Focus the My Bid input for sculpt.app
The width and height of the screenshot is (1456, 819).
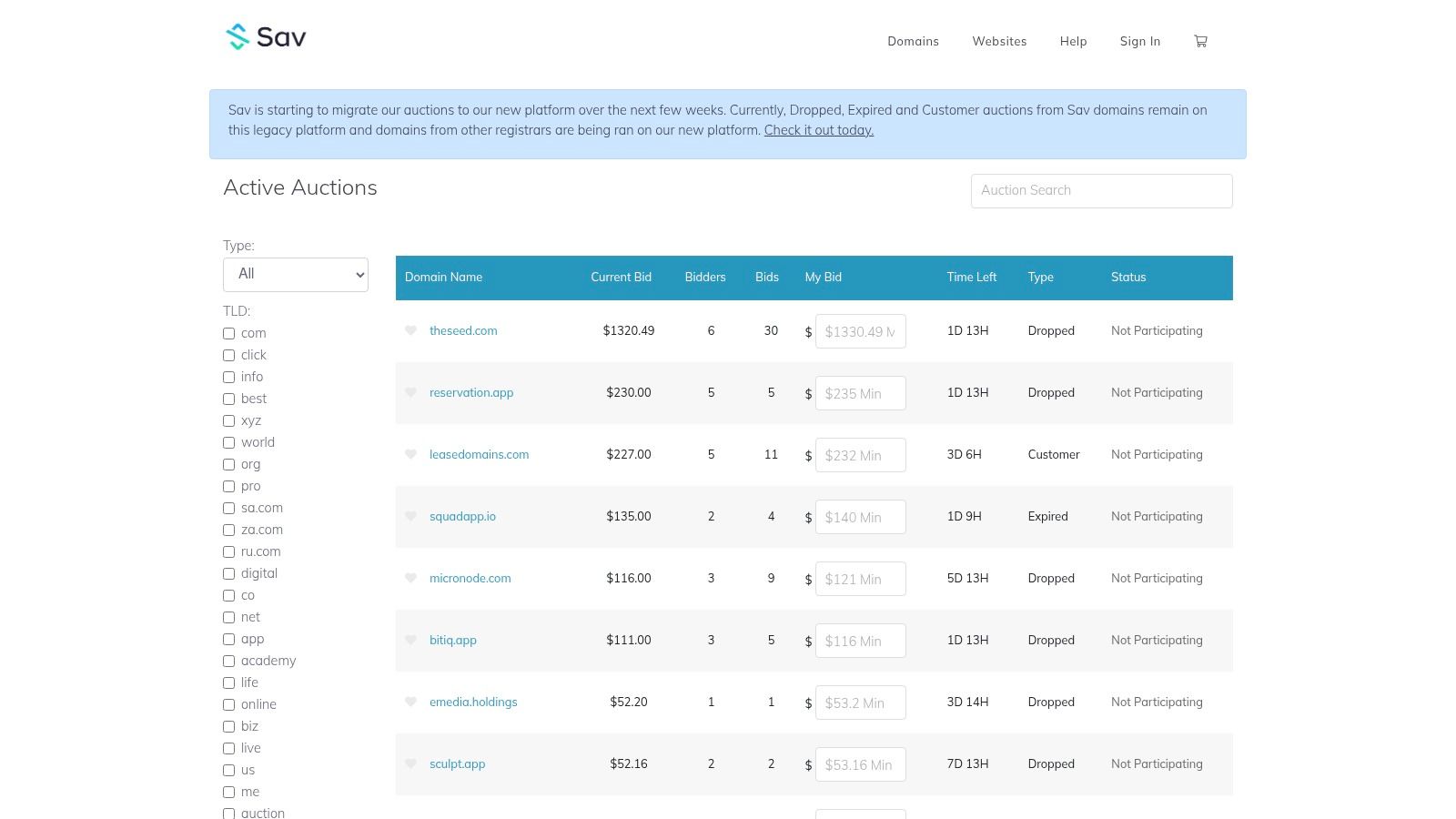click(860, 764)
